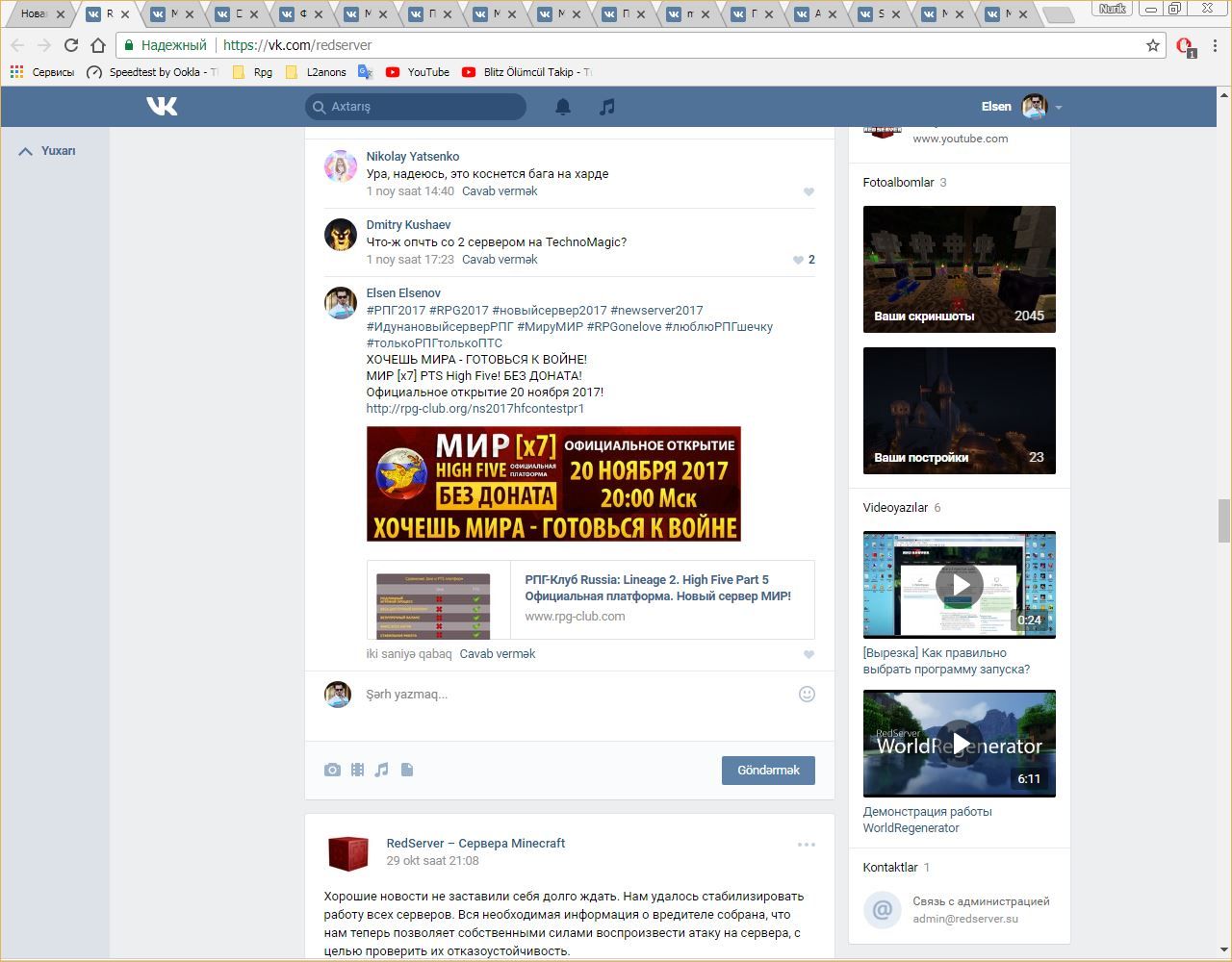Expand the Elsen profile dropdown menu
This screenshot has height=962, width=1232.
1058,107
